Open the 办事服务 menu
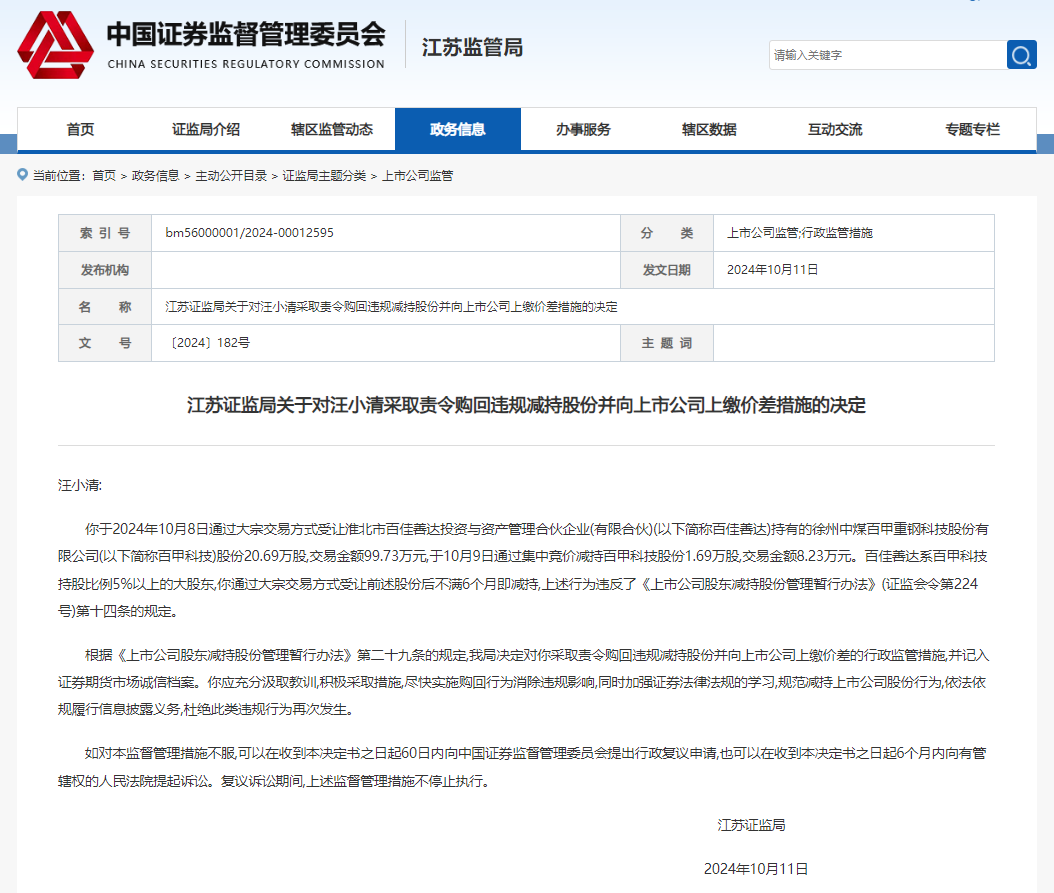Screen dimensions: 1054x893 [x=583, y=129]
